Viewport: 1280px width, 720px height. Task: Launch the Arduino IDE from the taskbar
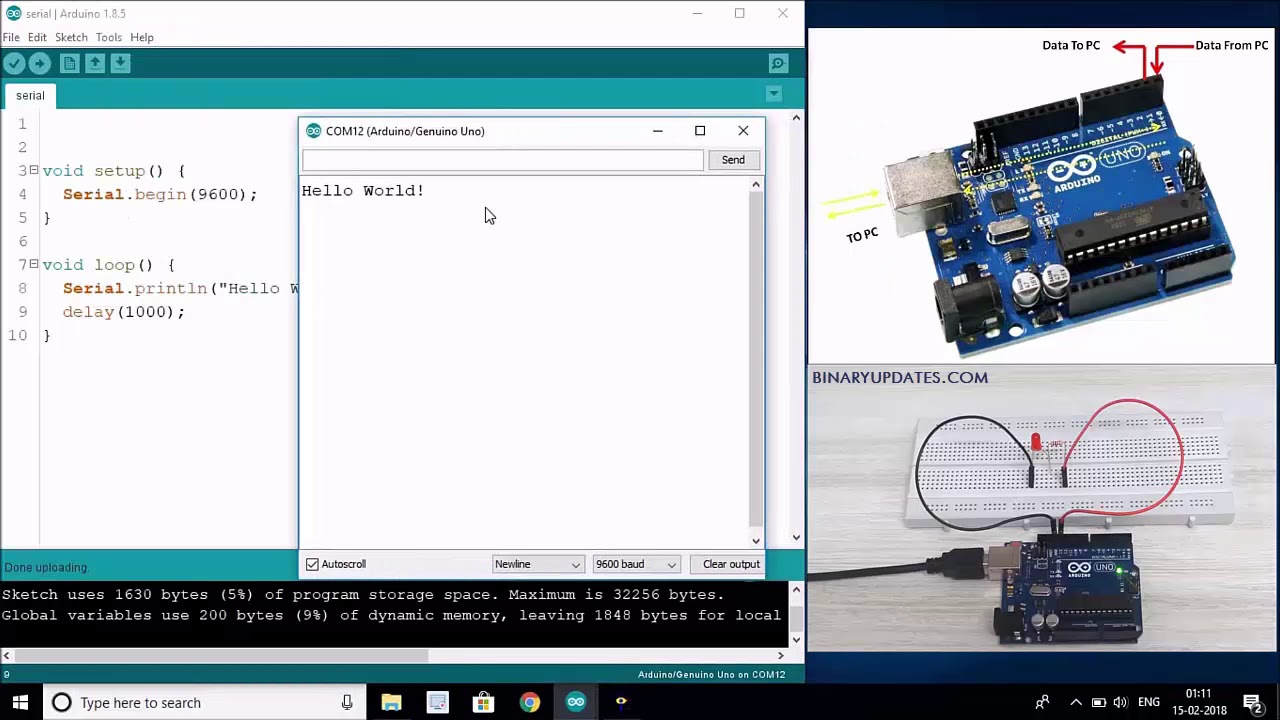coord(575,702)
